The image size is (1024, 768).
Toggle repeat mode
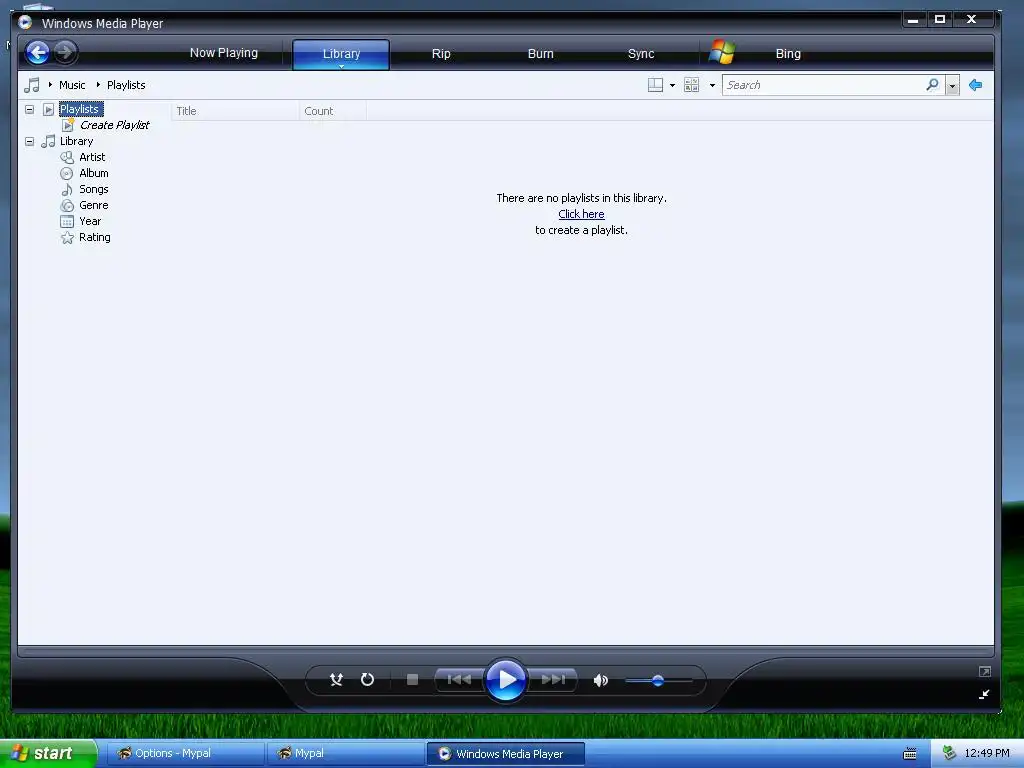[x=367, y=680]
